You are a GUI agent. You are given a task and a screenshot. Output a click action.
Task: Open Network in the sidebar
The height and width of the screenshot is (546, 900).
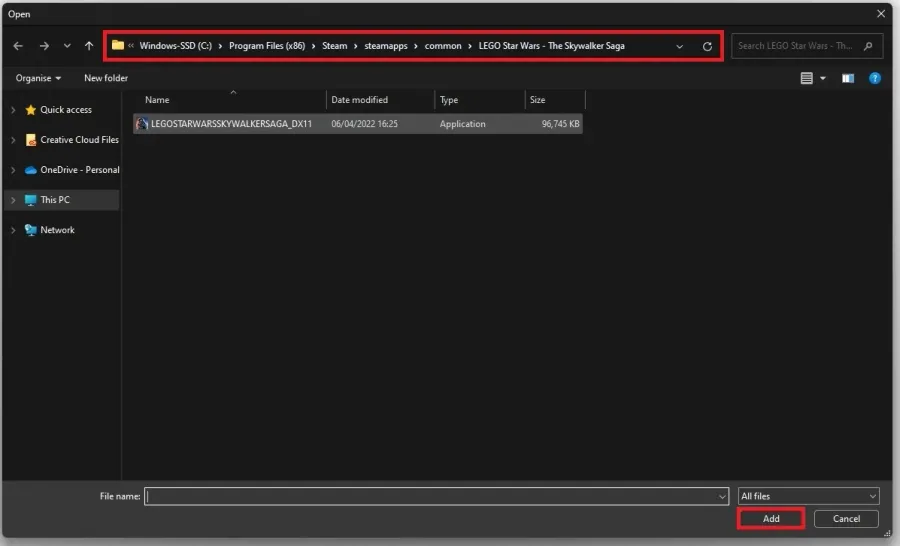(x=57, y=230)
